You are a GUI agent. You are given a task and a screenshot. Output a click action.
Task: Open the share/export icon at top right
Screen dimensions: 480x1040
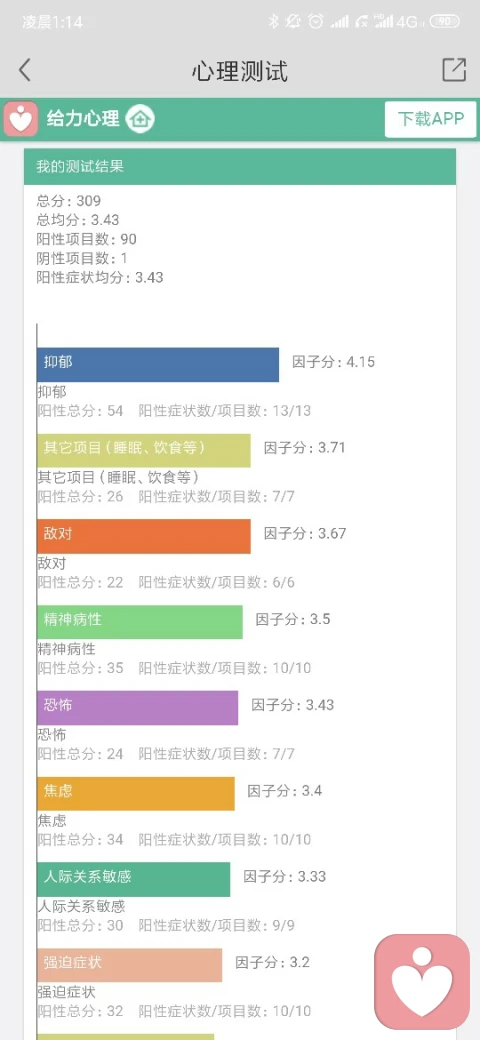(454, 70)
